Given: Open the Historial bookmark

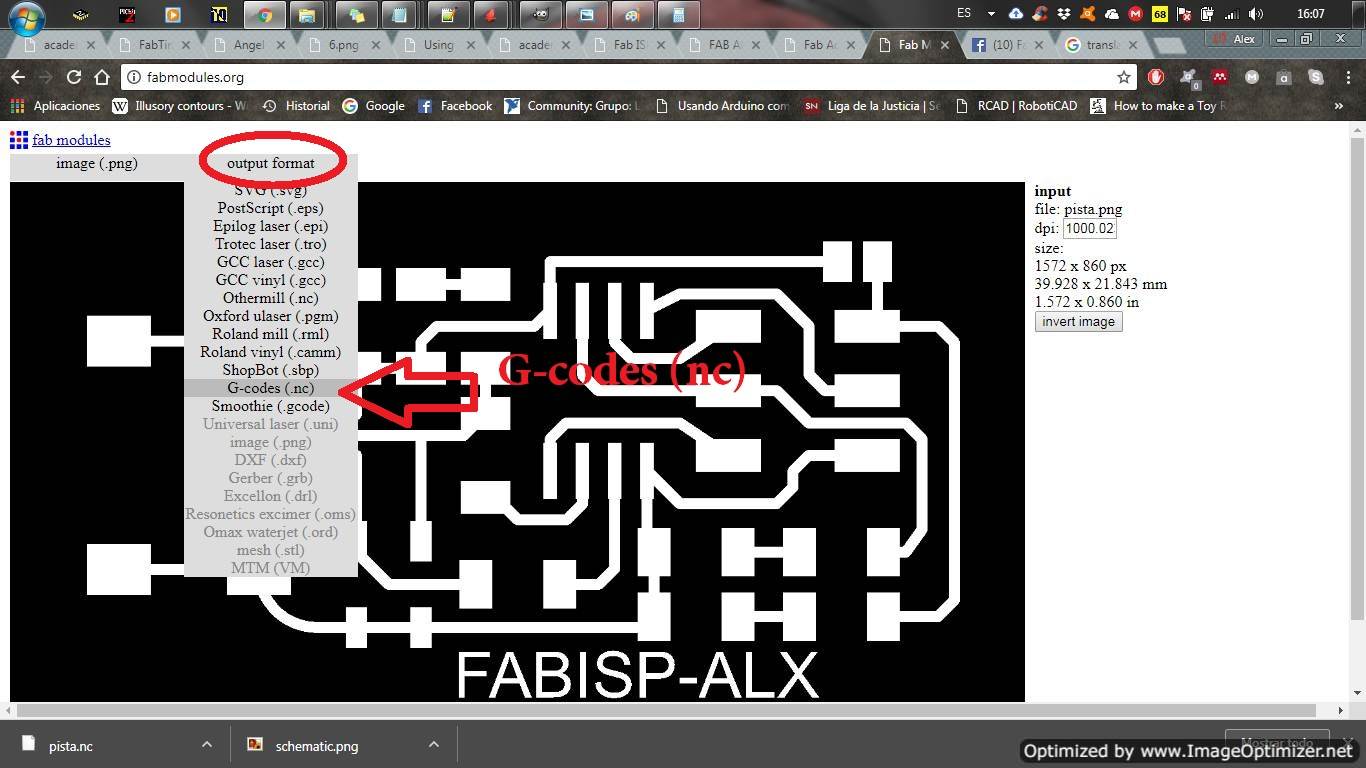Looking at the screenshot, I should coord(296,105).
